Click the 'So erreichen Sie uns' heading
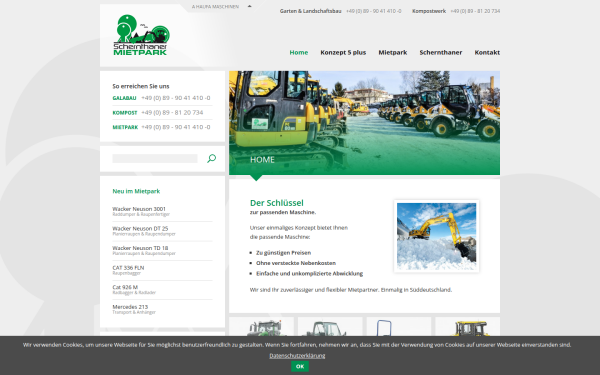The width and height of the screenshot is (600, 375). [x=141, y=86]
